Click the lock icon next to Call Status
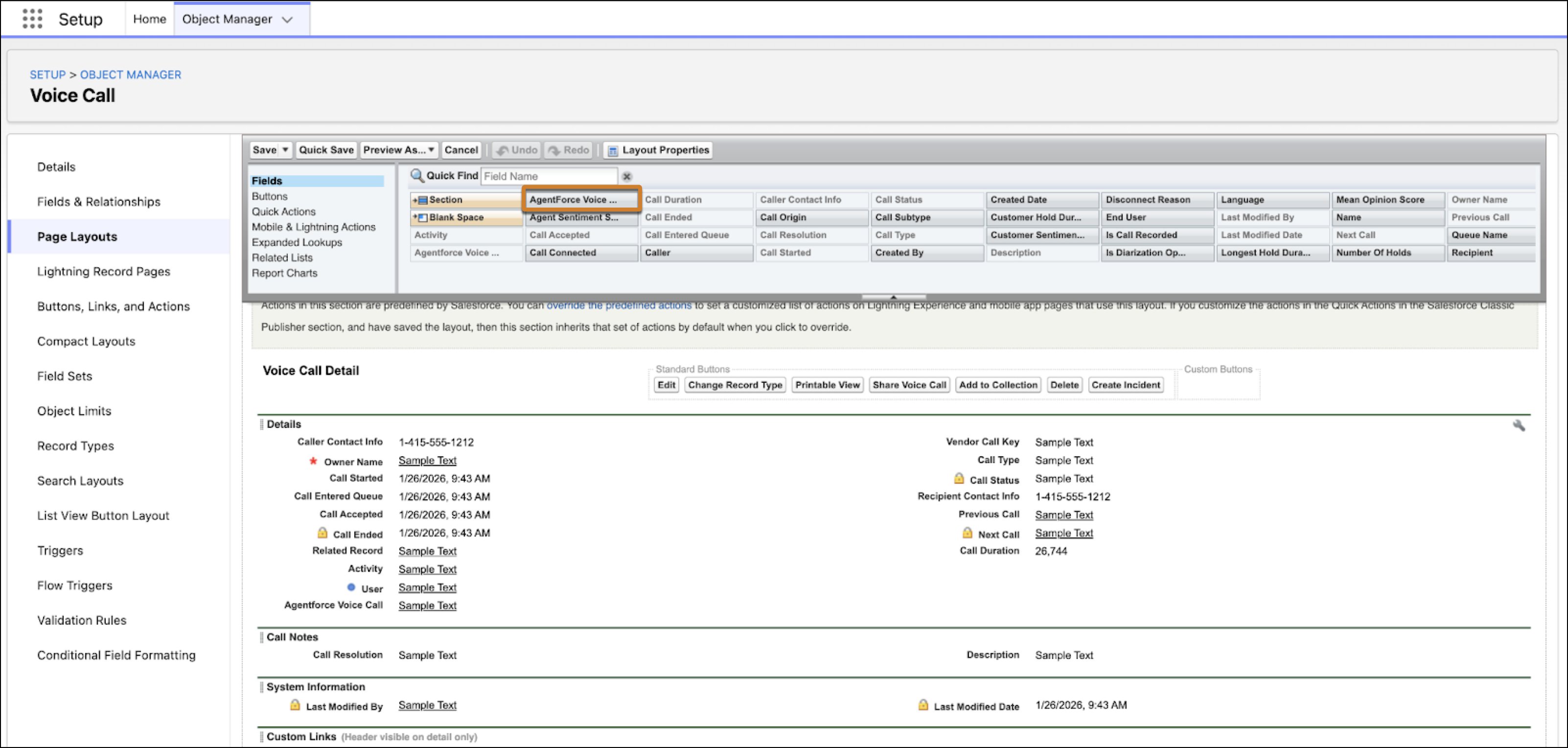 pyautogui.click(x=959, y=478)
